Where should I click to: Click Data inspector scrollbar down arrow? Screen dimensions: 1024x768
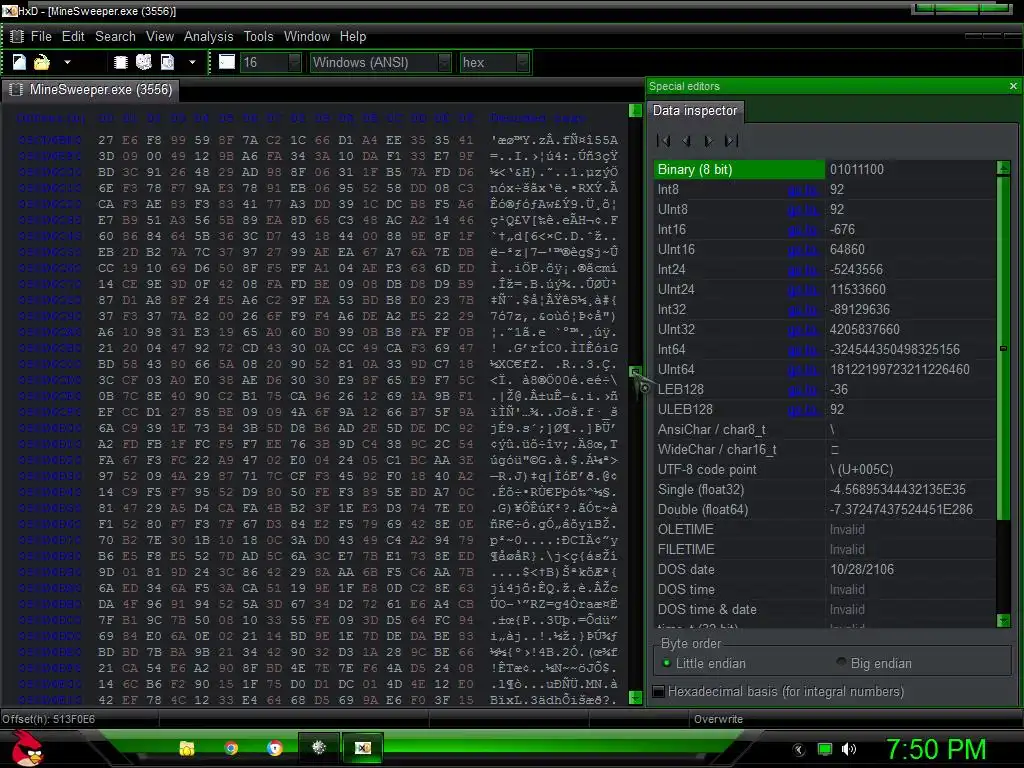(1004, 620)
